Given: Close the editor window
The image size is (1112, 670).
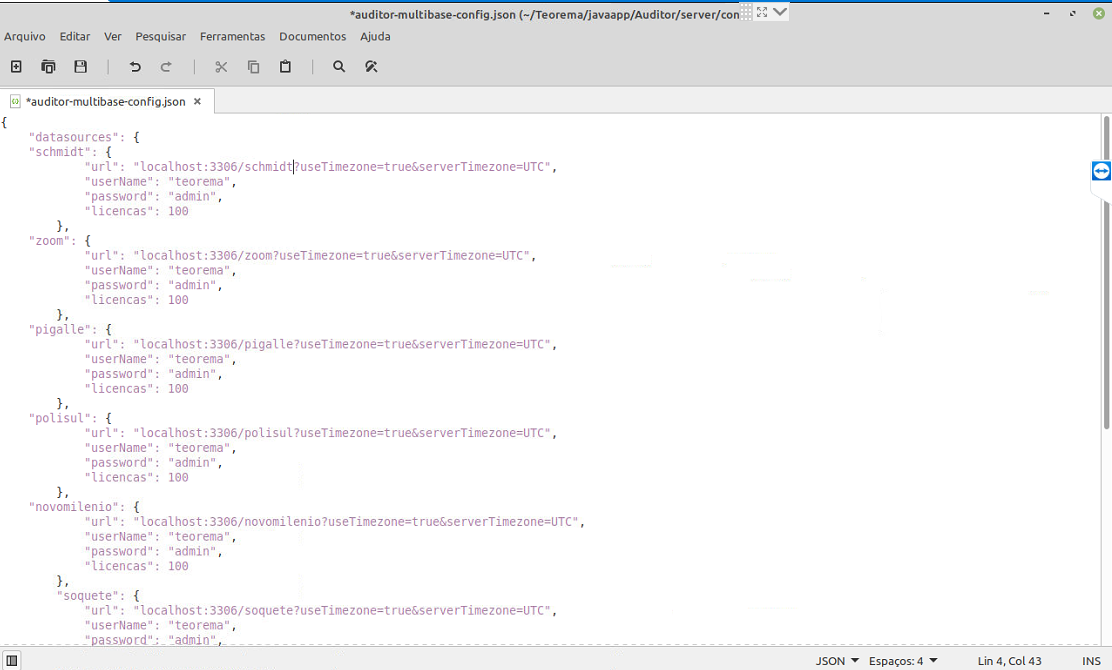Looking at the screenshot, I should [1099, 13].
